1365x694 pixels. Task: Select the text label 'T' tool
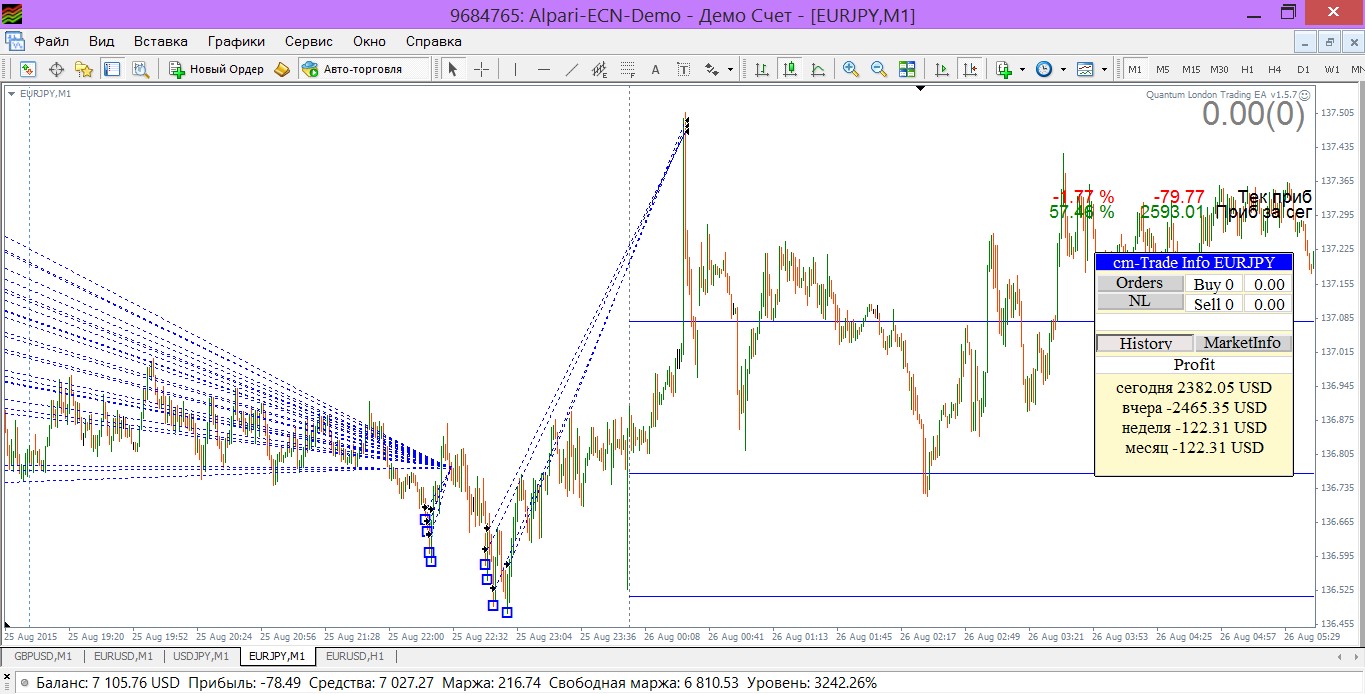683,69
